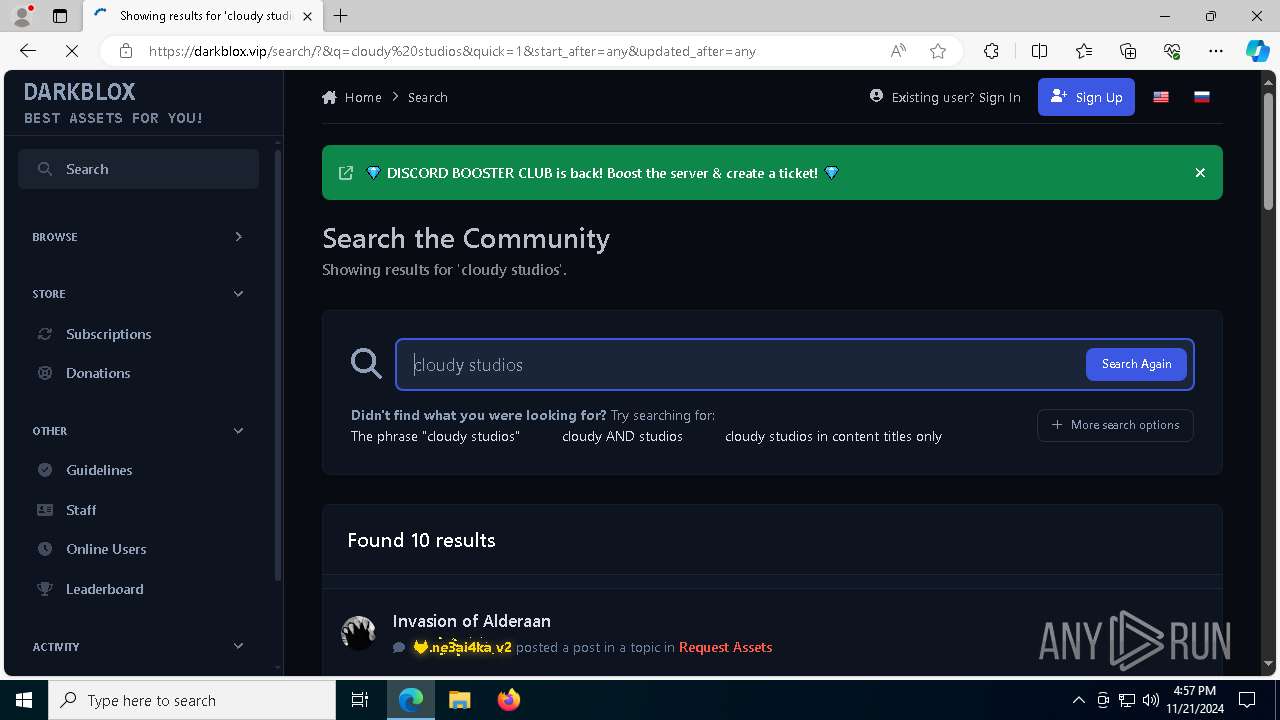
Task: Close the 'Showing results' tab
Action: coord(307,16)
